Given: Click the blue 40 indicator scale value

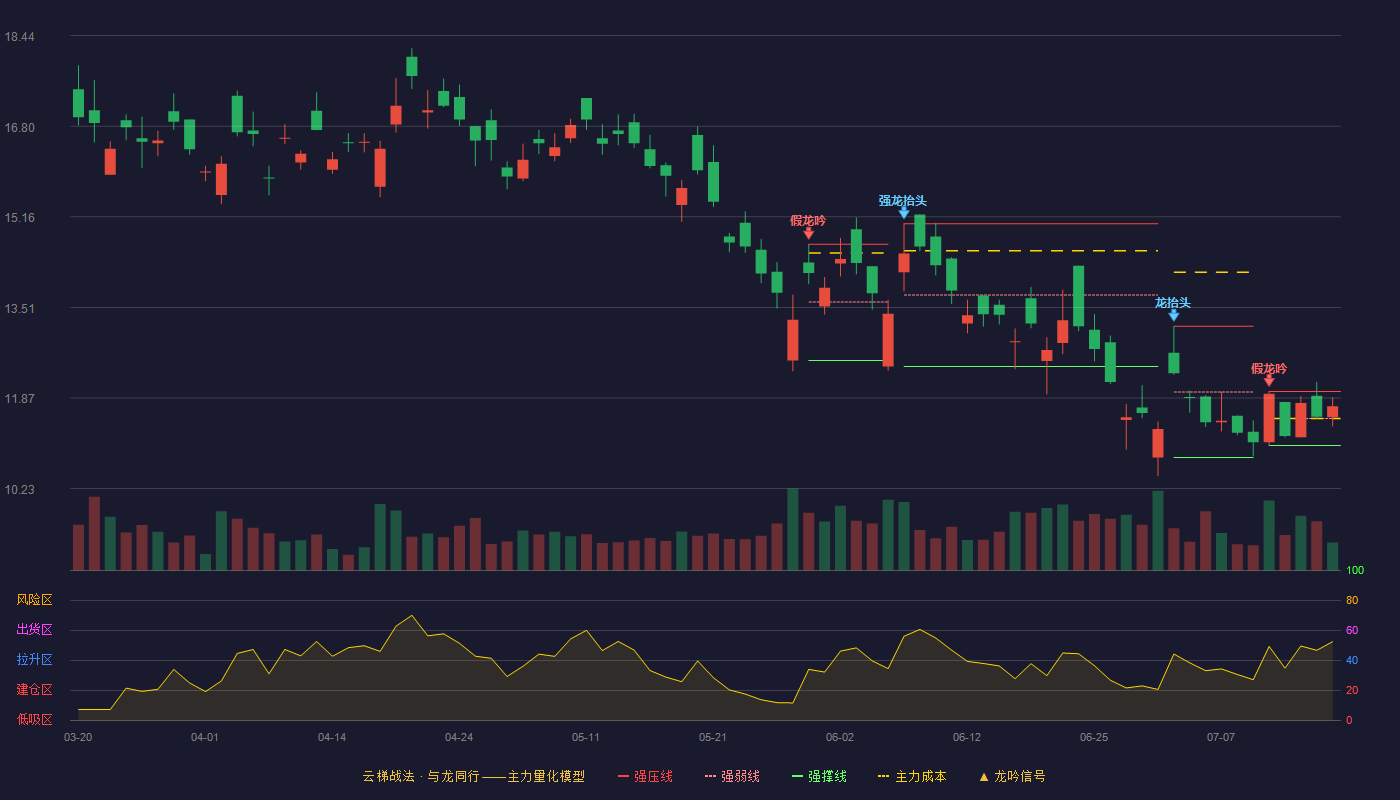Looking at the screenshot, I should (1352, 660).
